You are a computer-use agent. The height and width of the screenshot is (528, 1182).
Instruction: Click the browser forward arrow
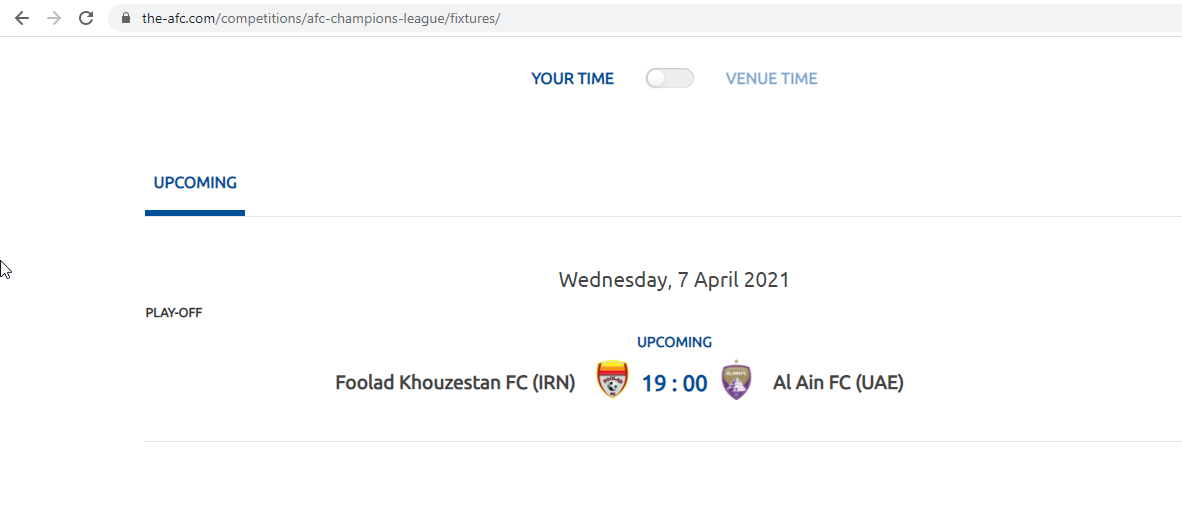(54, 18)
